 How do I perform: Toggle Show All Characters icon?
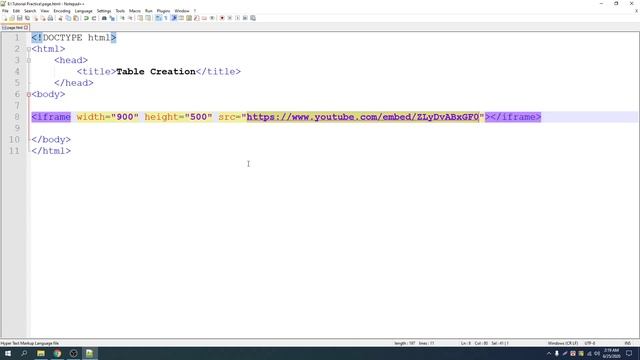click(x=166, y=18)
